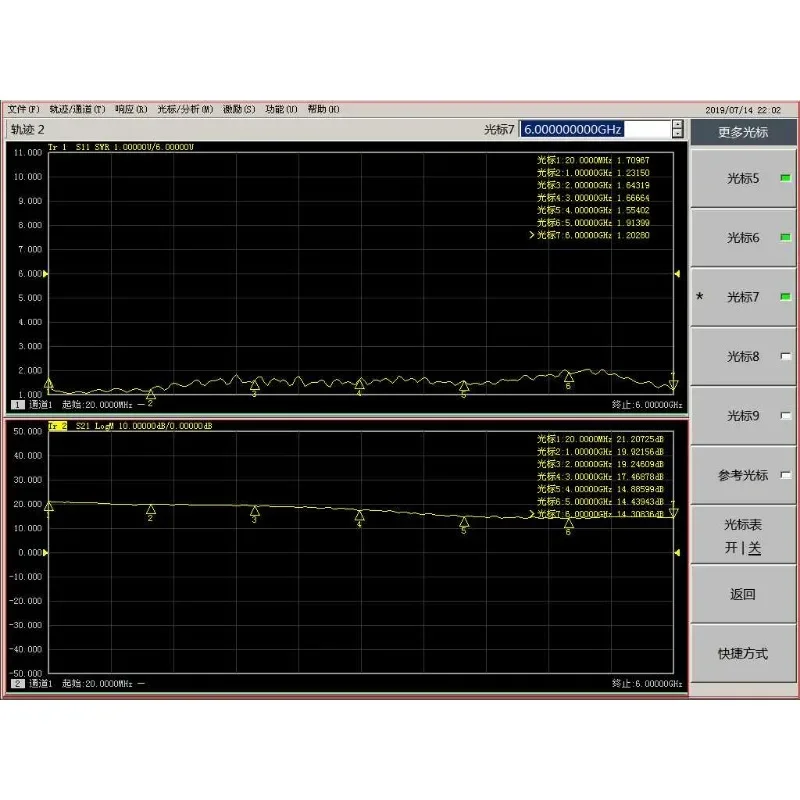
Task: Click the S11 right reference level arrow
Action: click(x=677, y=274)
